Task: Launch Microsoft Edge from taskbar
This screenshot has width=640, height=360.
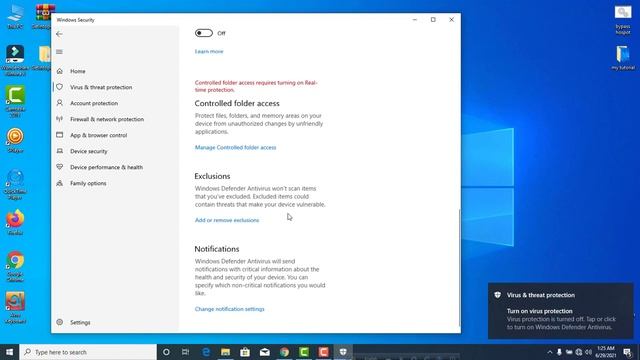Action: [206, 352]
